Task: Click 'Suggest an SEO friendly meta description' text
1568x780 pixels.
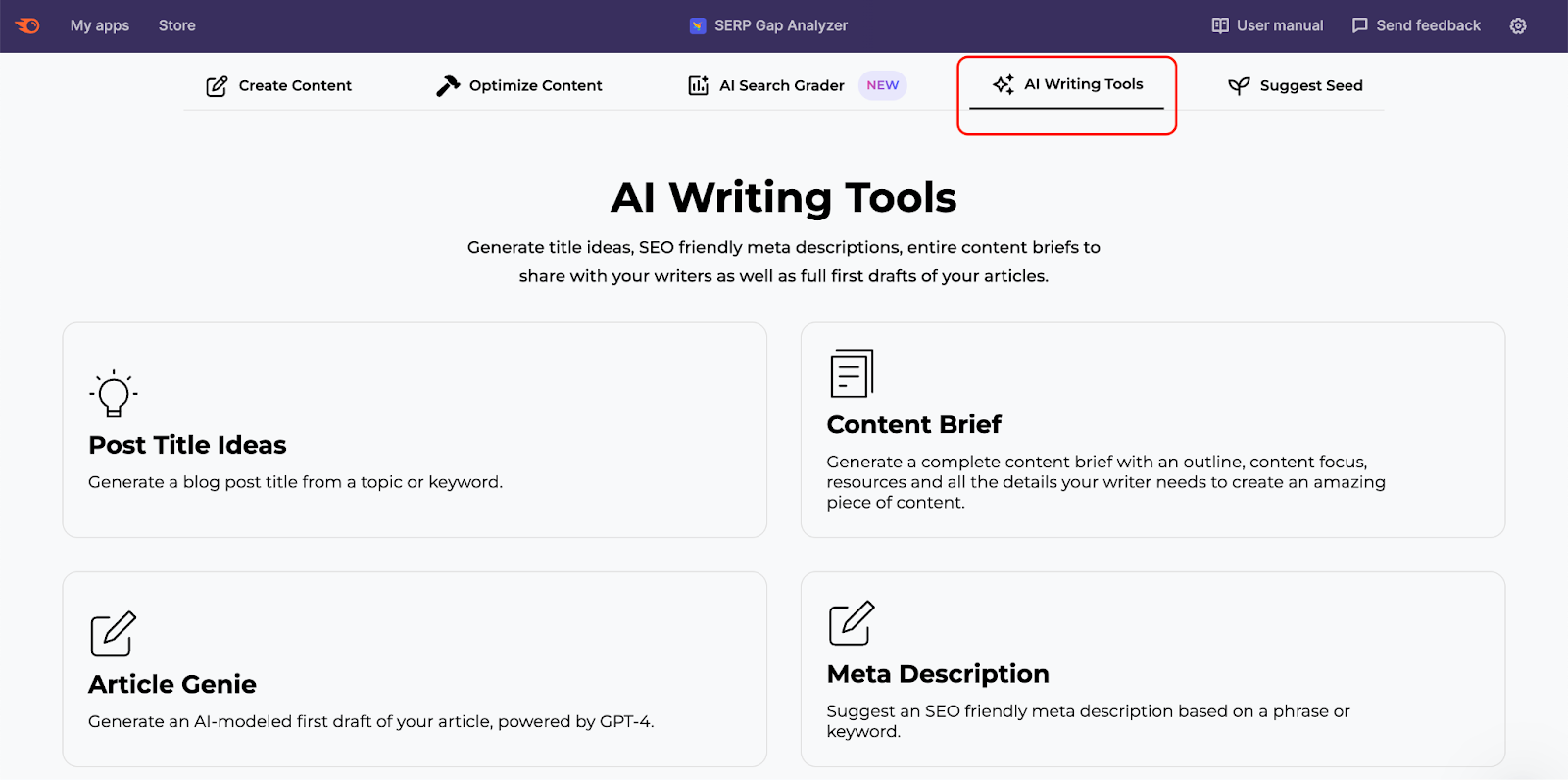Action: (x=1088, y=721)
